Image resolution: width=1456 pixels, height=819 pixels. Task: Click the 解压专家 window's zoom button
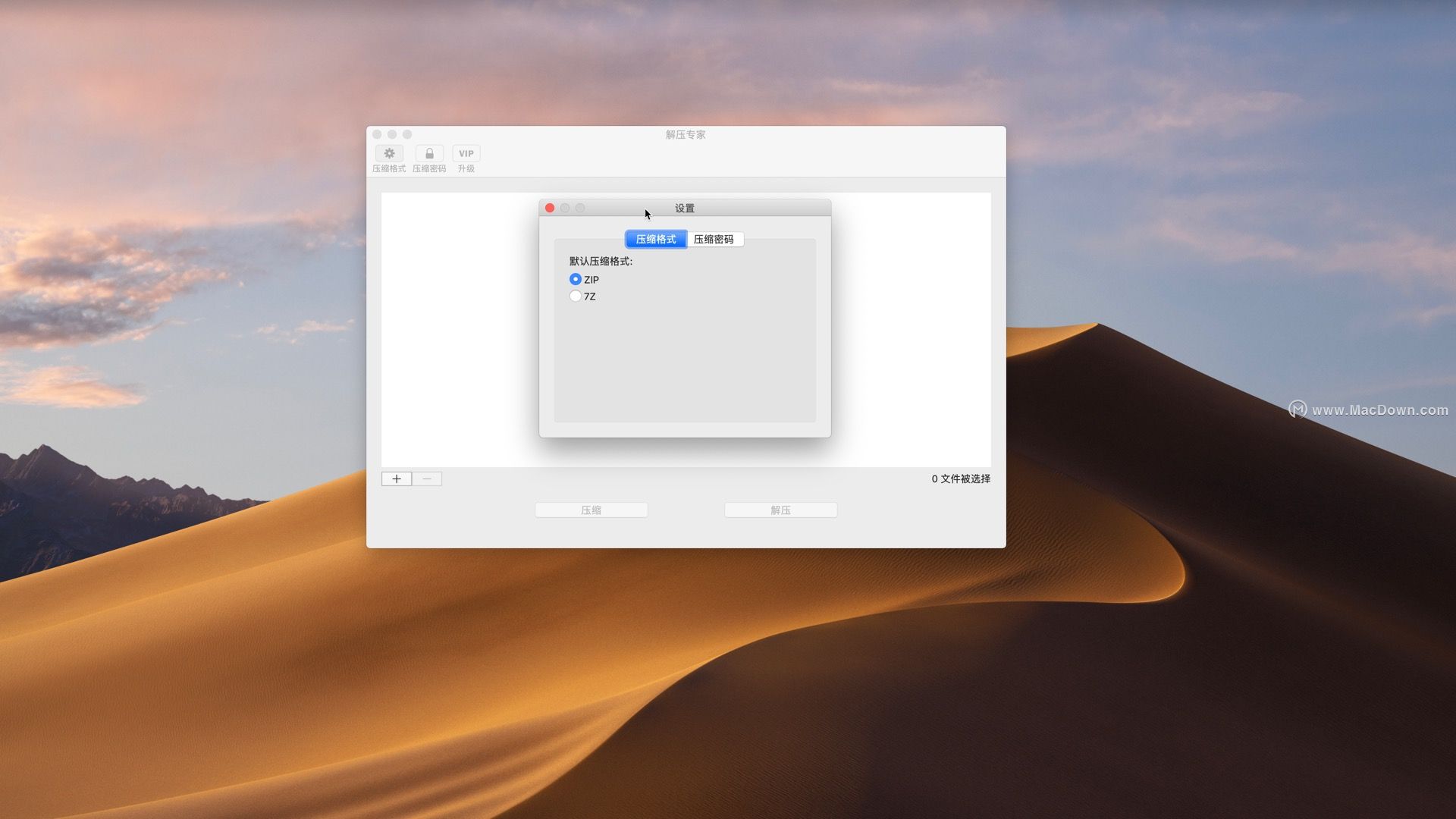(x=407, y=134)
